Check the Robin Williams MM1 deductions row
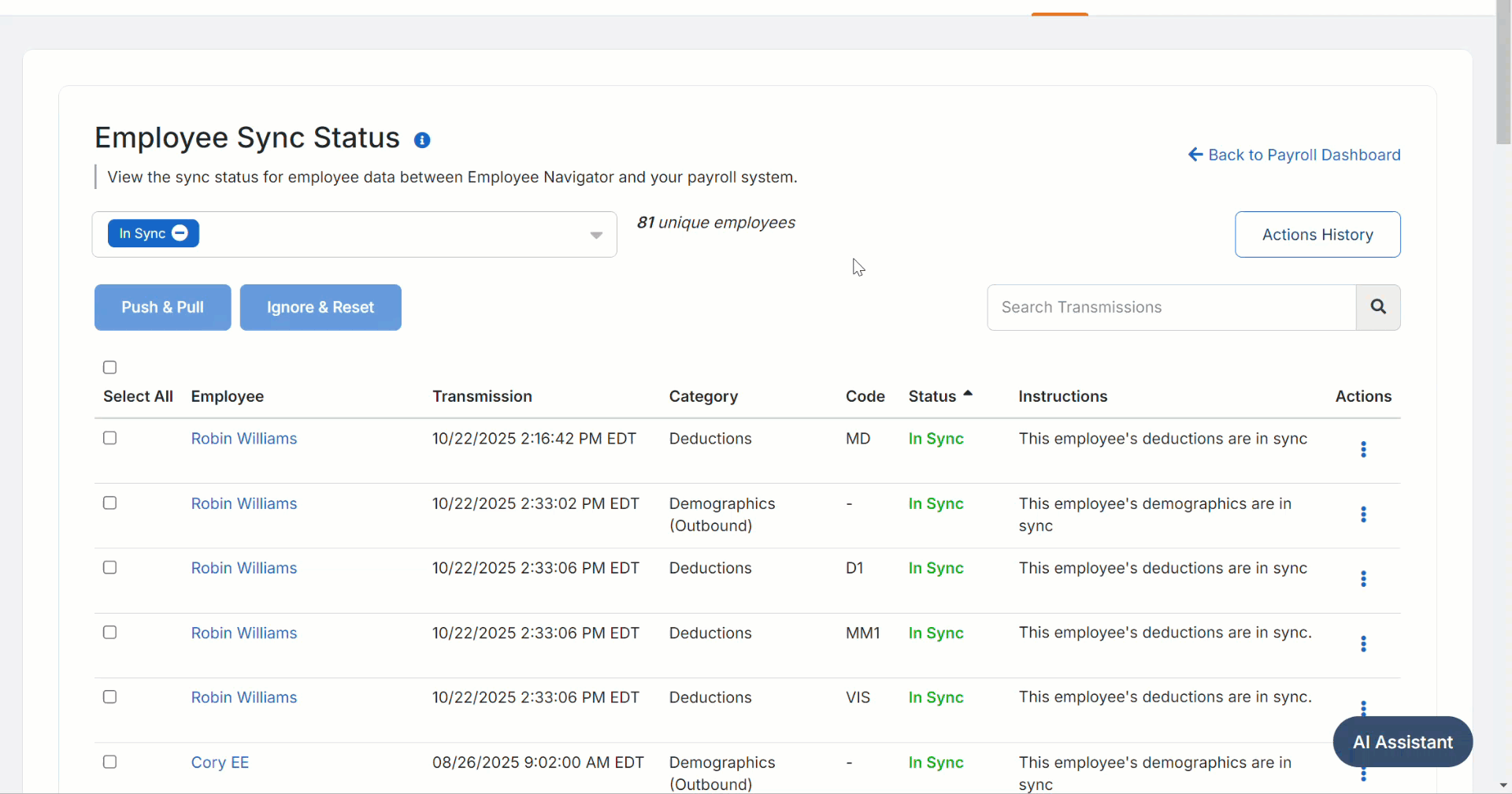 pos(110,633)
